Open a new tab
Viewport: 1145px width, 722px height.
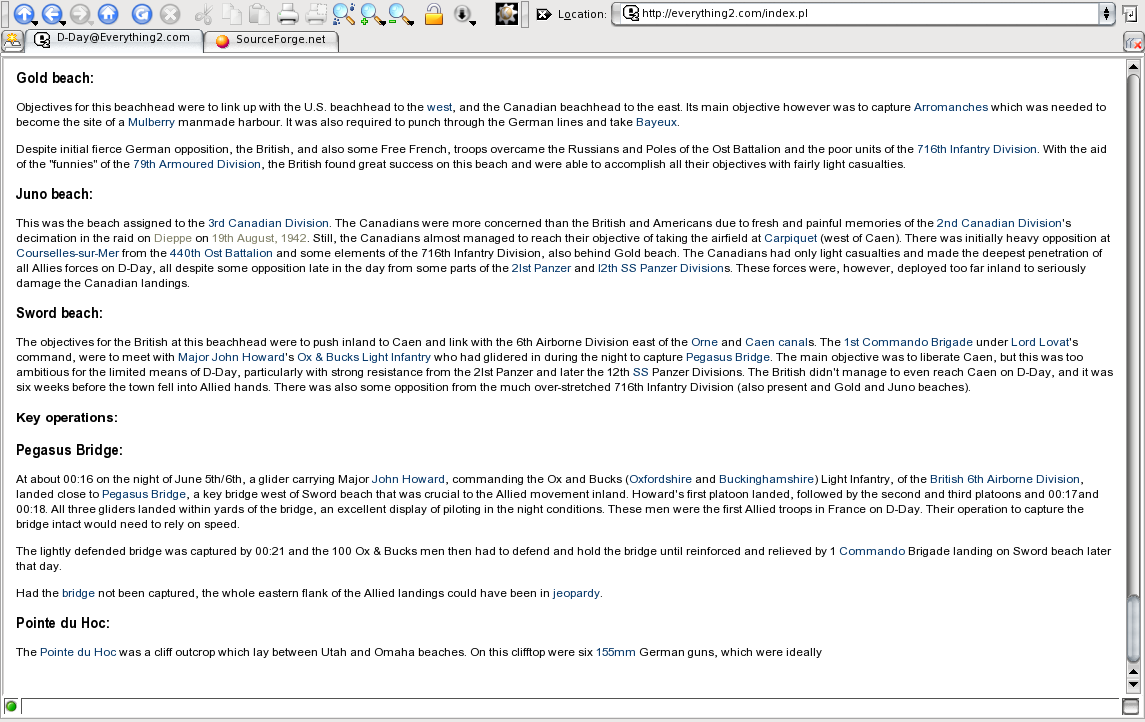(x=12, y=41)
